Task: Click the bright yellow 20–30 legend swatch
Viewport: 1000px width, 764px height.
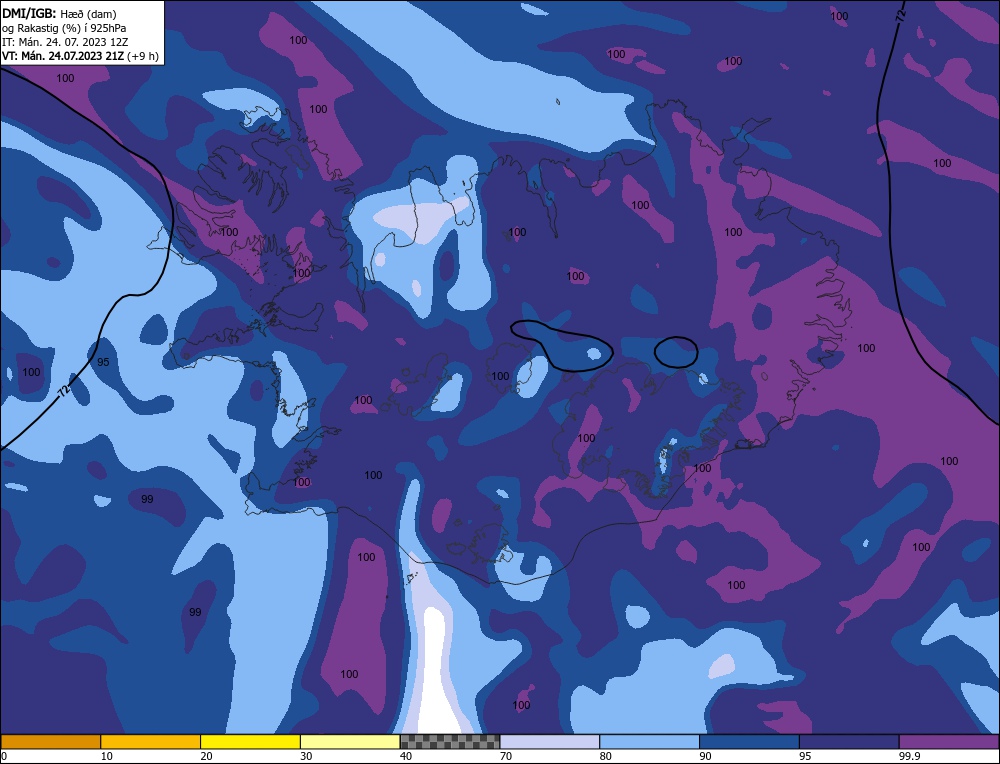Action: (x=250, y=742)
